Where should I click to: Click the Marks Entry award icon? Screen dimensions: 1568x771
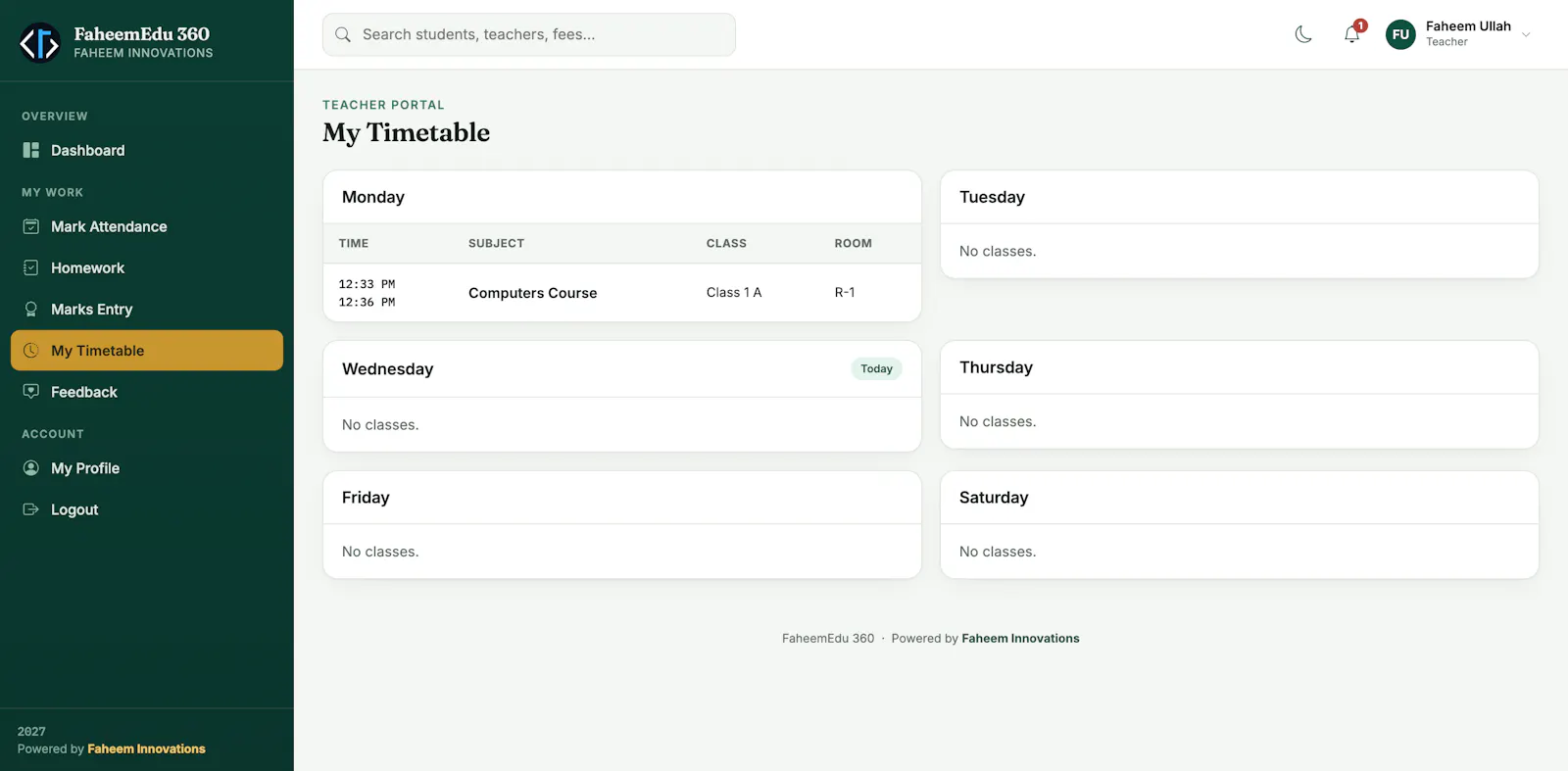point(31,309)
